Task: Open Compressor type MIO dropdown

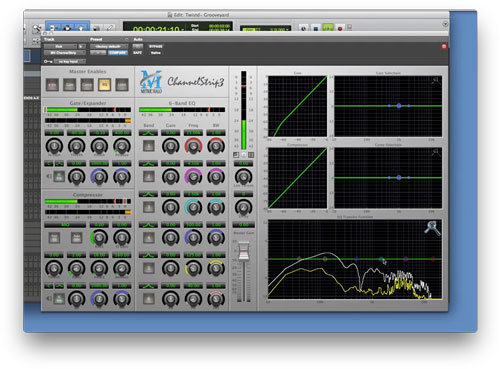Action: (65, 225)
